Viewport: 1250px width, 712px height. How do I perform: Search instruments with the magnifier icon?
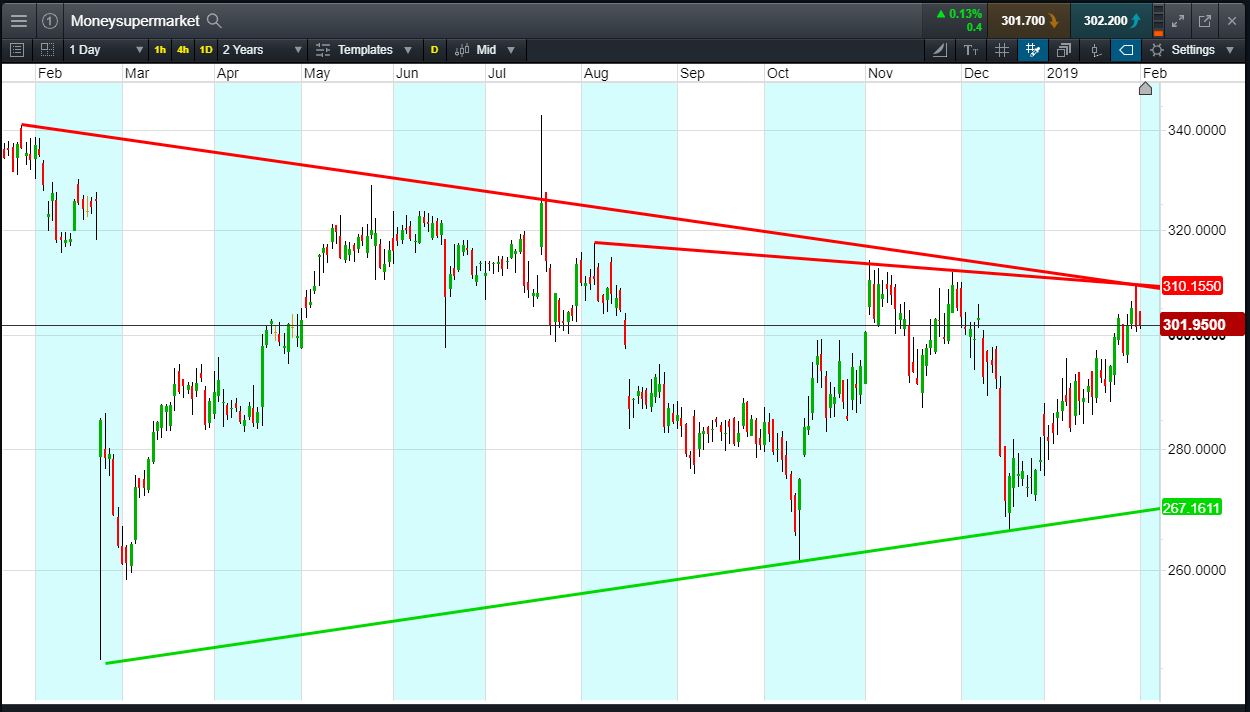pos(213,20)
